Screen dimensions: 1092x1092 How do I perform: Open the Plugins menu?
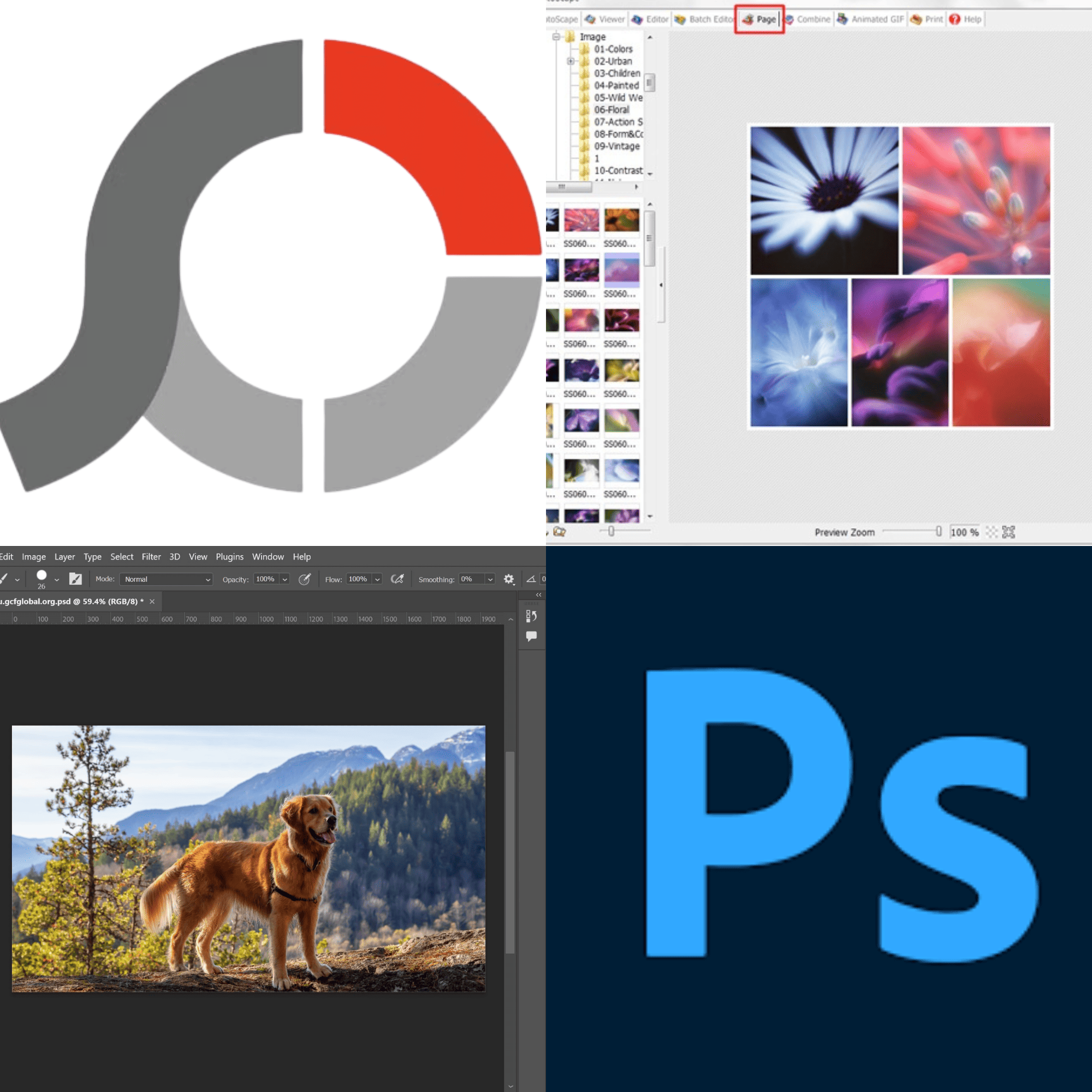point(229,557)
